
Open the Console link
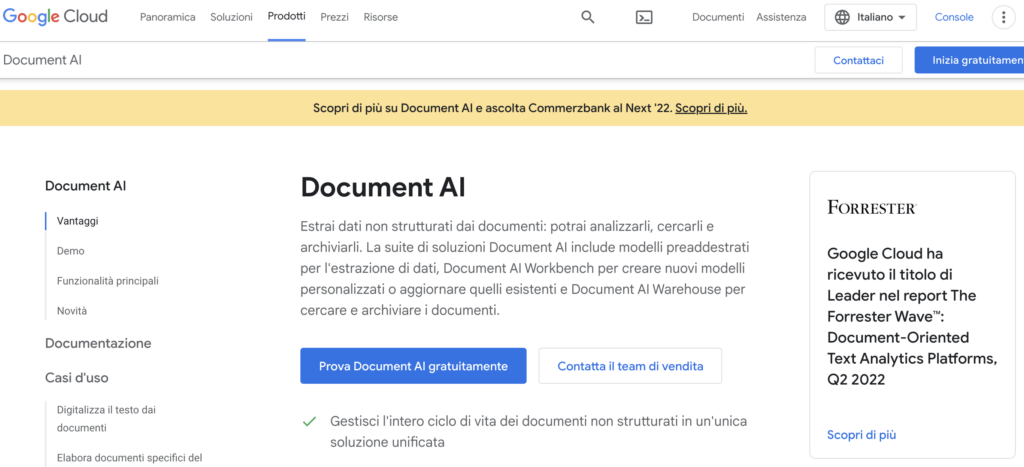(x=954, y=17)
